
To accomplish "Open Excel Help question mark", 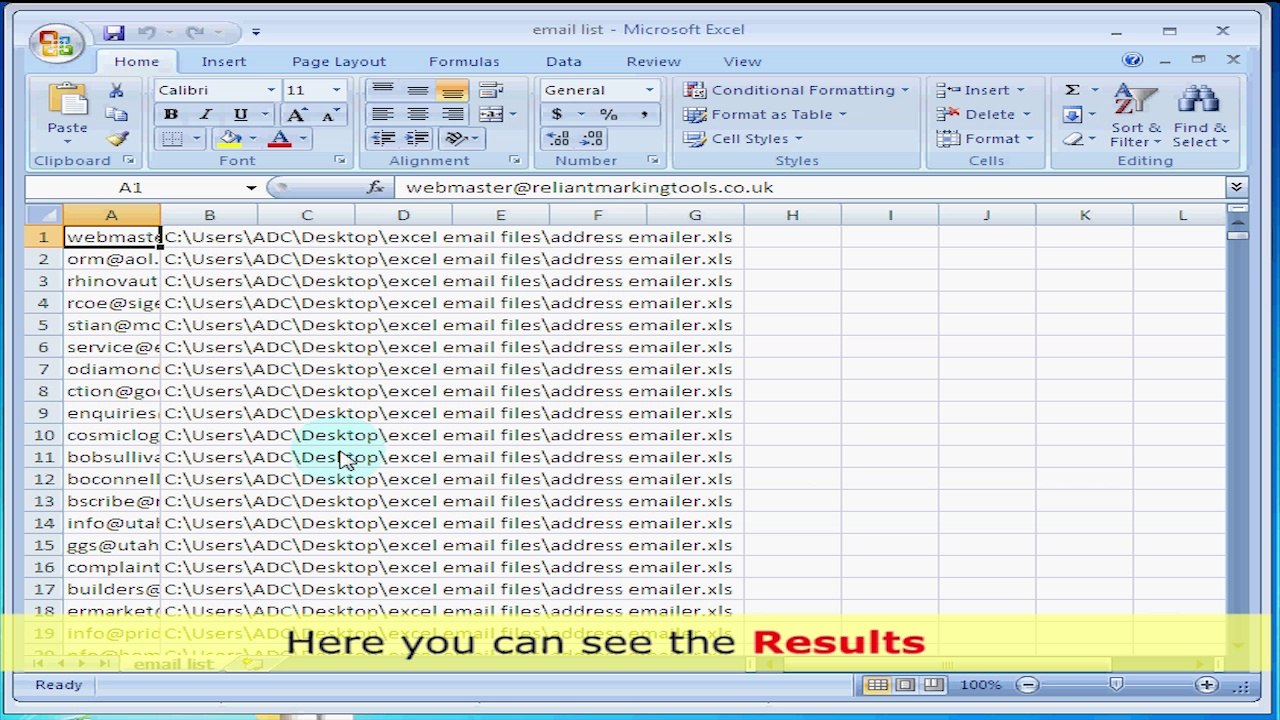I will point(1132,60).
